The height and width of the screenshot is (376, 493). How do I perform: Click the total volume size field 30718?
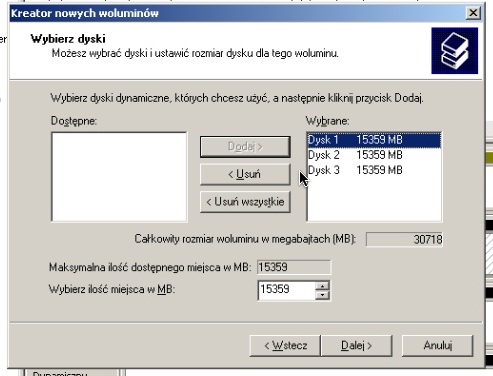click(x=404, y=239)
